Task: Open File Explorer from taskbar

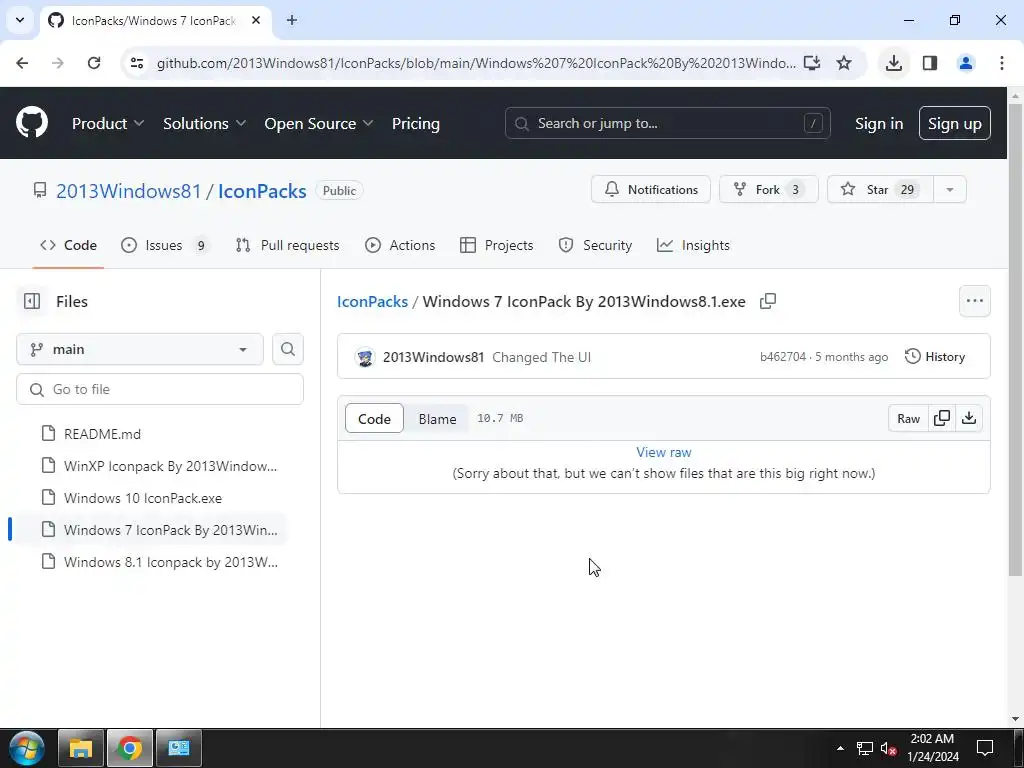Action: 80,748
